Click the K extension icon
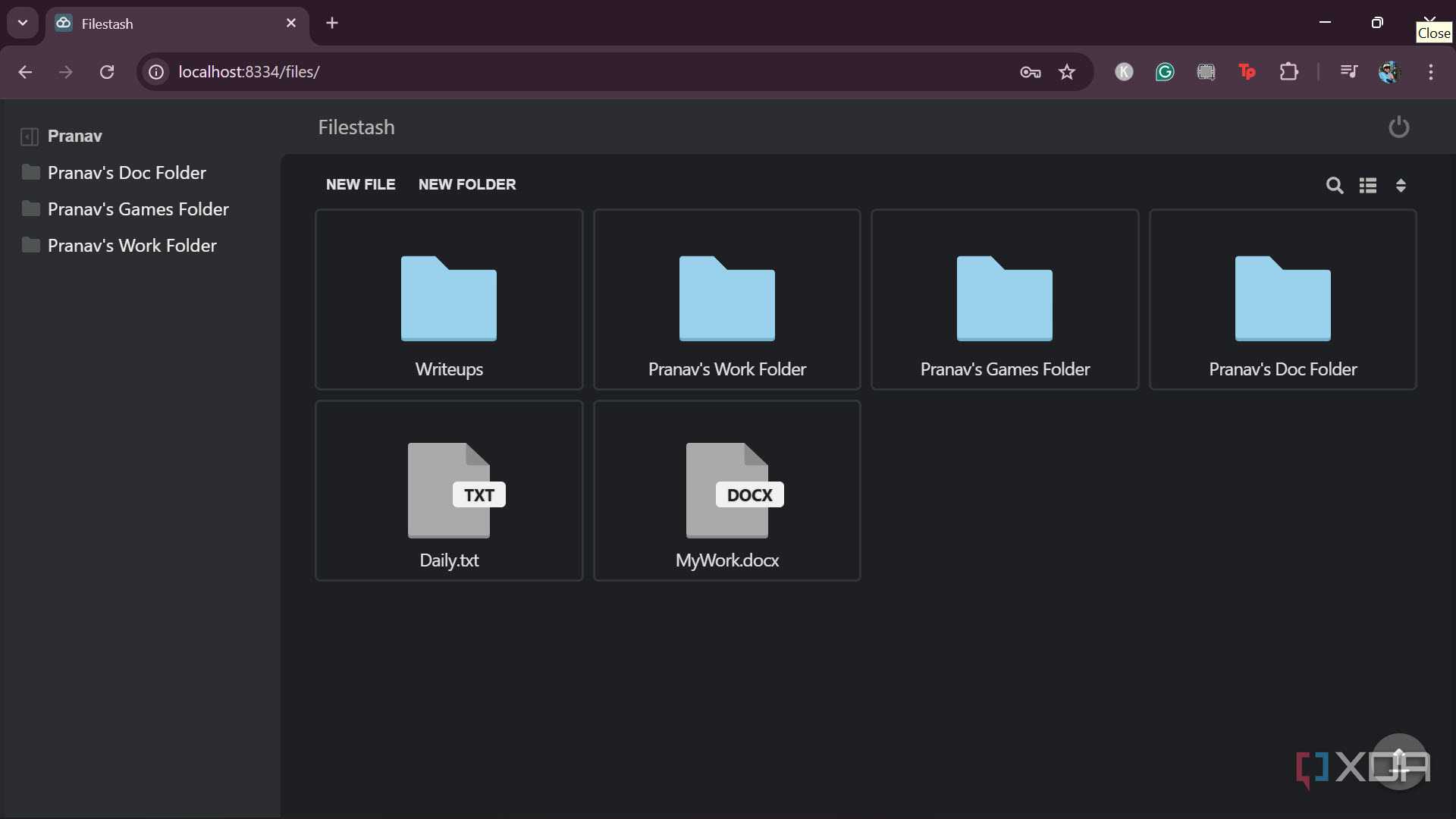Image resolution: width=1456 pixels, height=819 pixels. tap(1124, 72)
